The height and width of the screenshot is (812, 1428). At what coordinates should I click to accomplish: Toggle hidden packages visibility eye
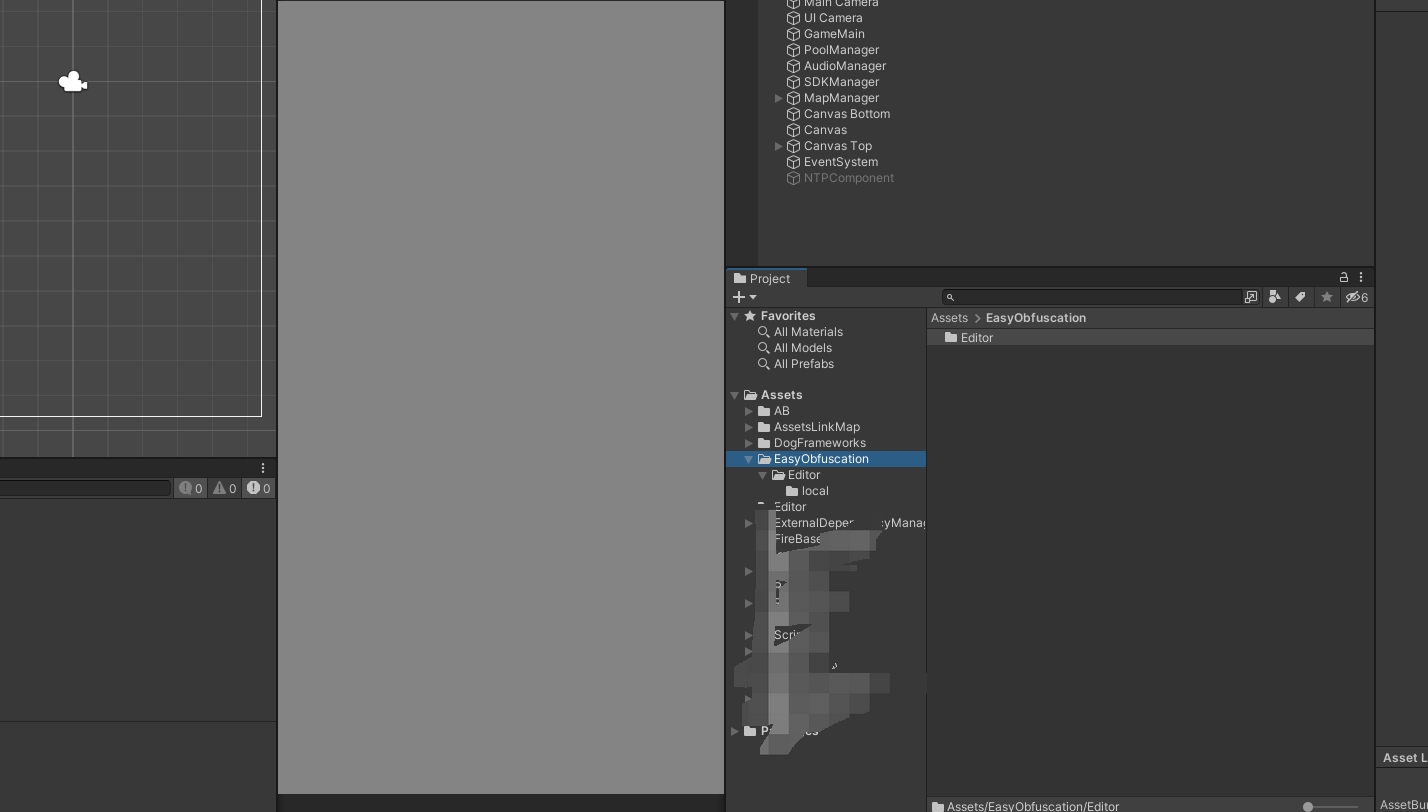pyautogui.click(x=1356, y=297)
